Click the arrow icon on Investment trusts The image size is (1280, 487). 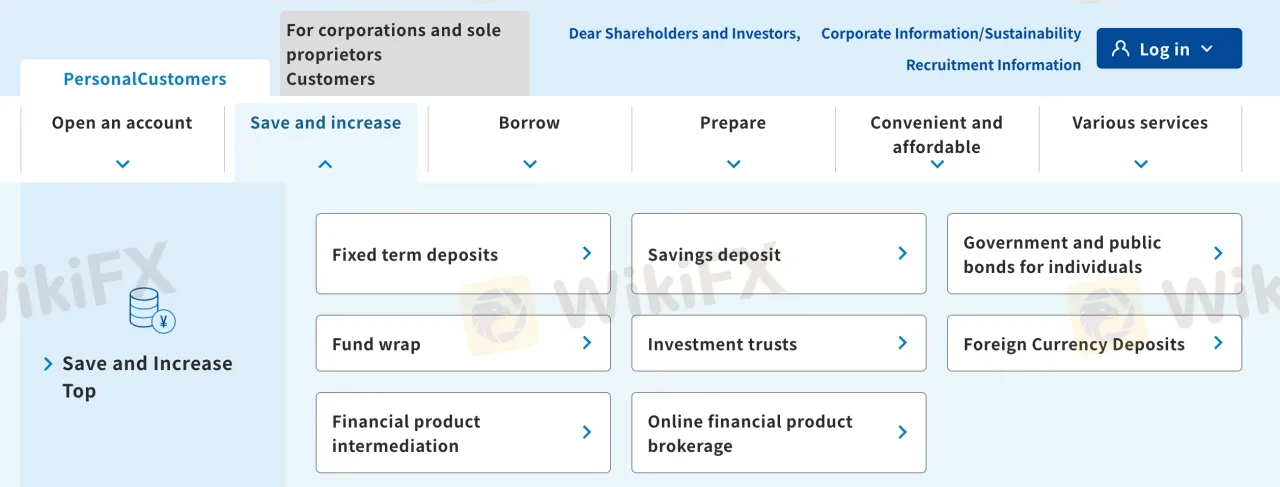coord(902,343)
